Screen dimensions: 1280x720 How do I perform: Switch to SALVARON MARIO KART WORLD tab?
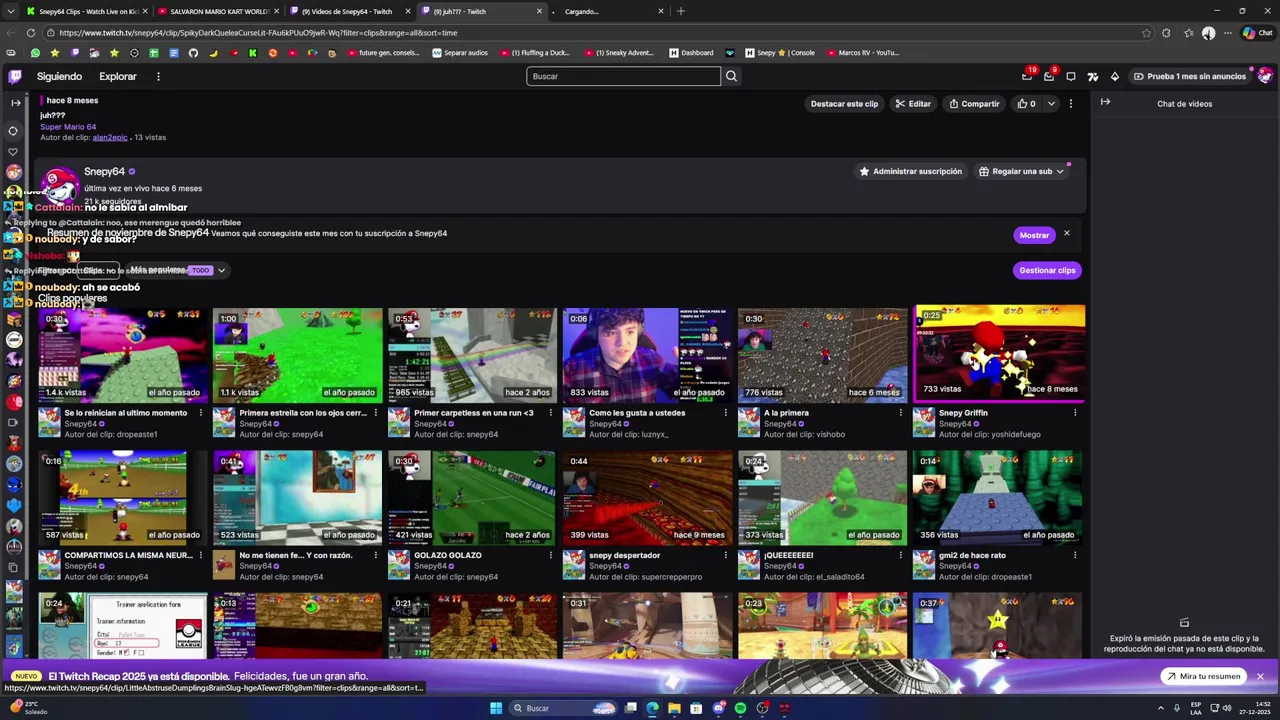219,11
